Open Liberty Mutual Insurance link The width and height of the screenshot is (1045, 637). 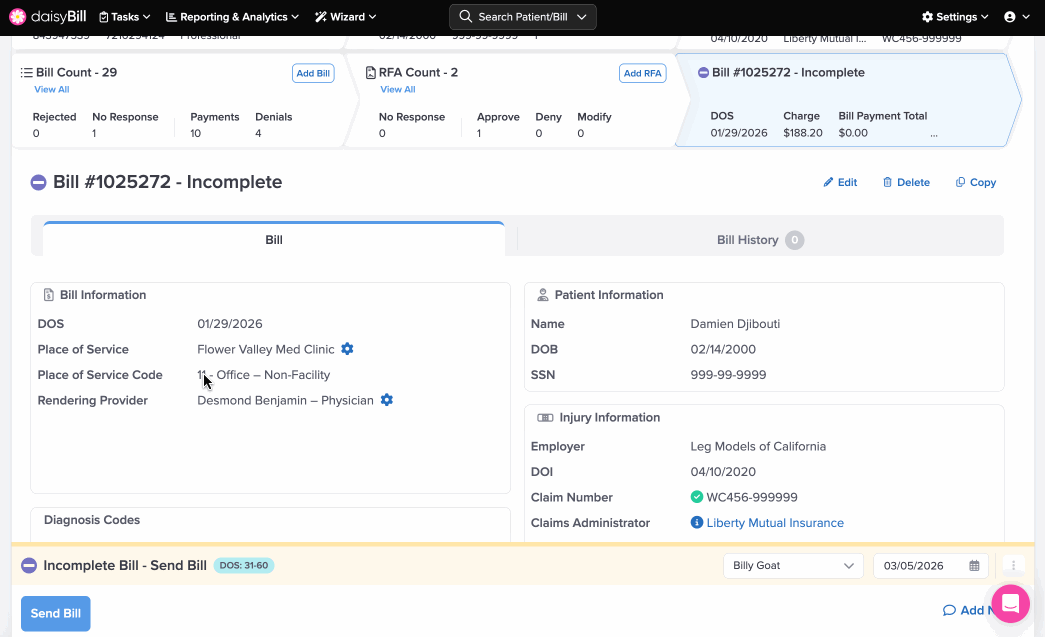[x=775, y=523]
